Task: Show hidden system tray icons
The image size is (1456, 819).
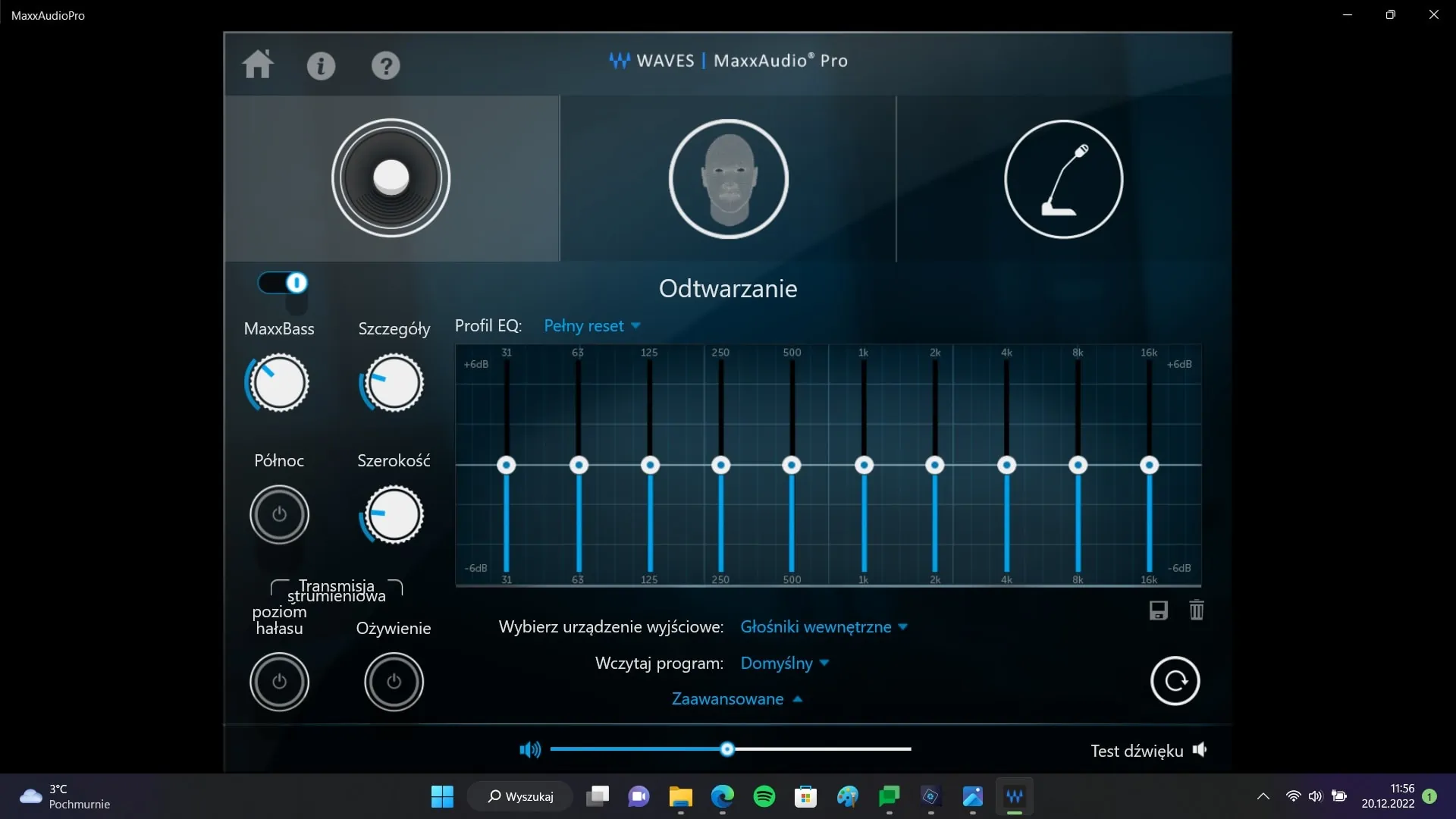Action: (1263, 796)
